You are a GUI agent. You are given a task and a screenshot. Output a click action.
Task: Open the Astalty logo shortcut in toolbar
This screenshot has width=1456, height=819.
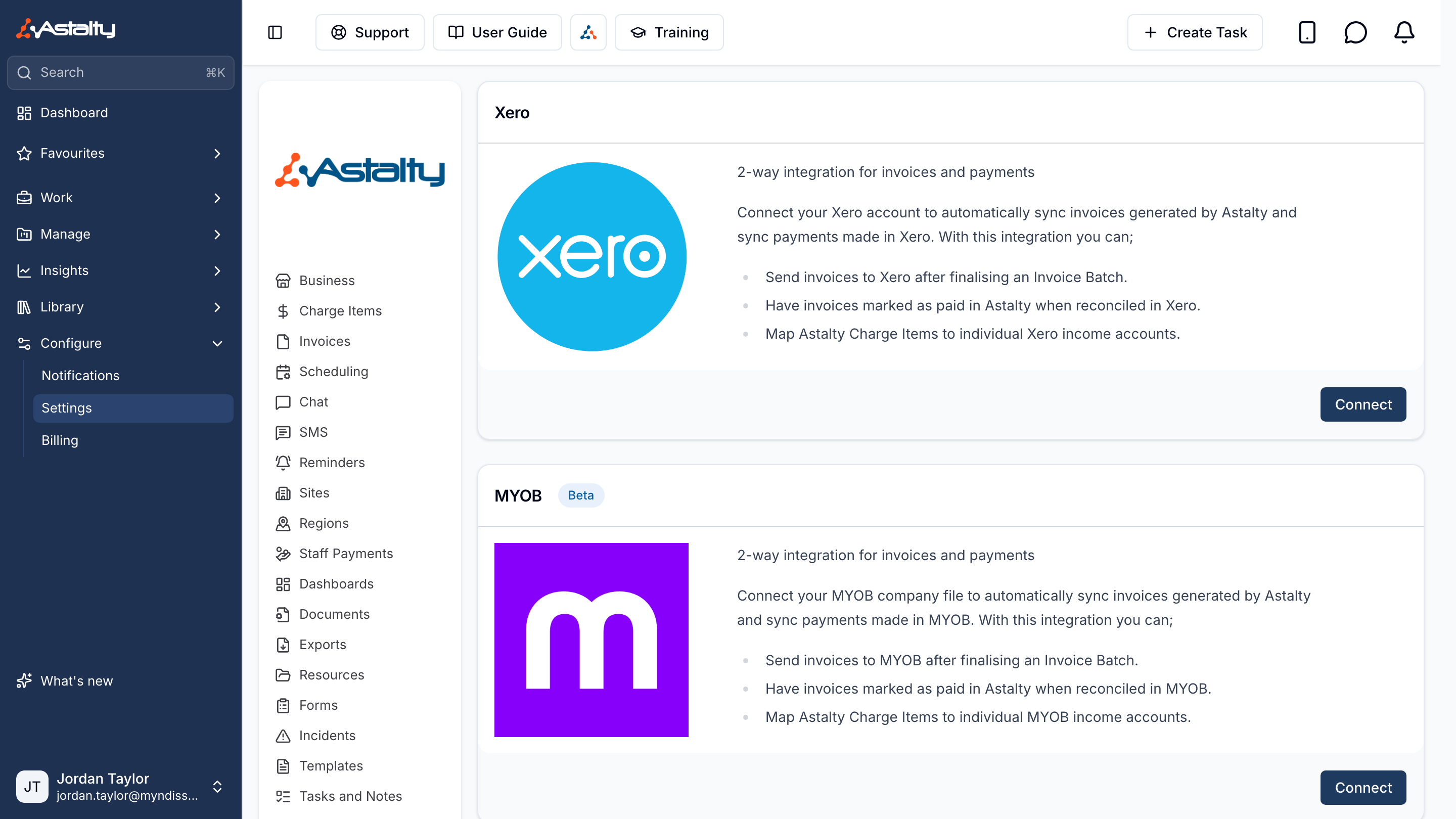[x=588, y=32]
